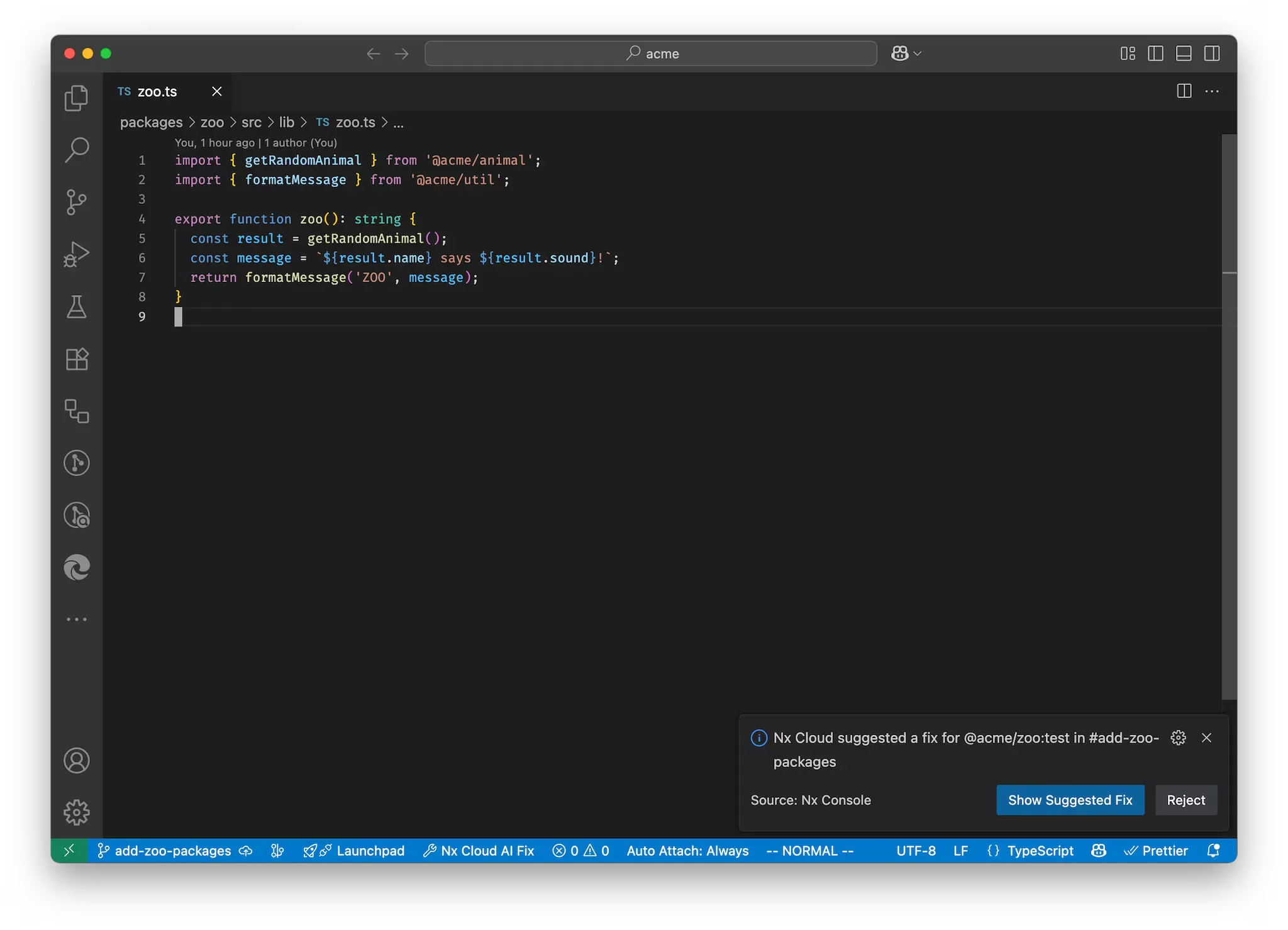Reject the Nx Cloud suggested fix
1288x930 pixels.
(1185, 800)
